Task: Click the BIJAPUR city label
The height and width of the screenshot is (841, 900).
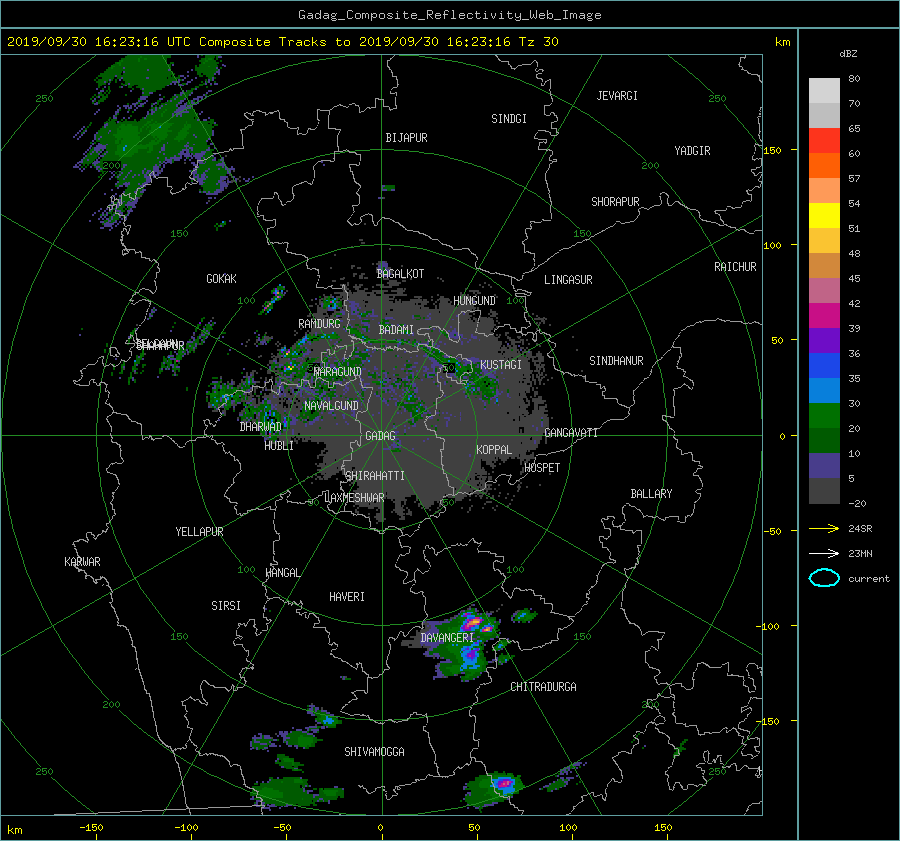Action: coord(406,138)
